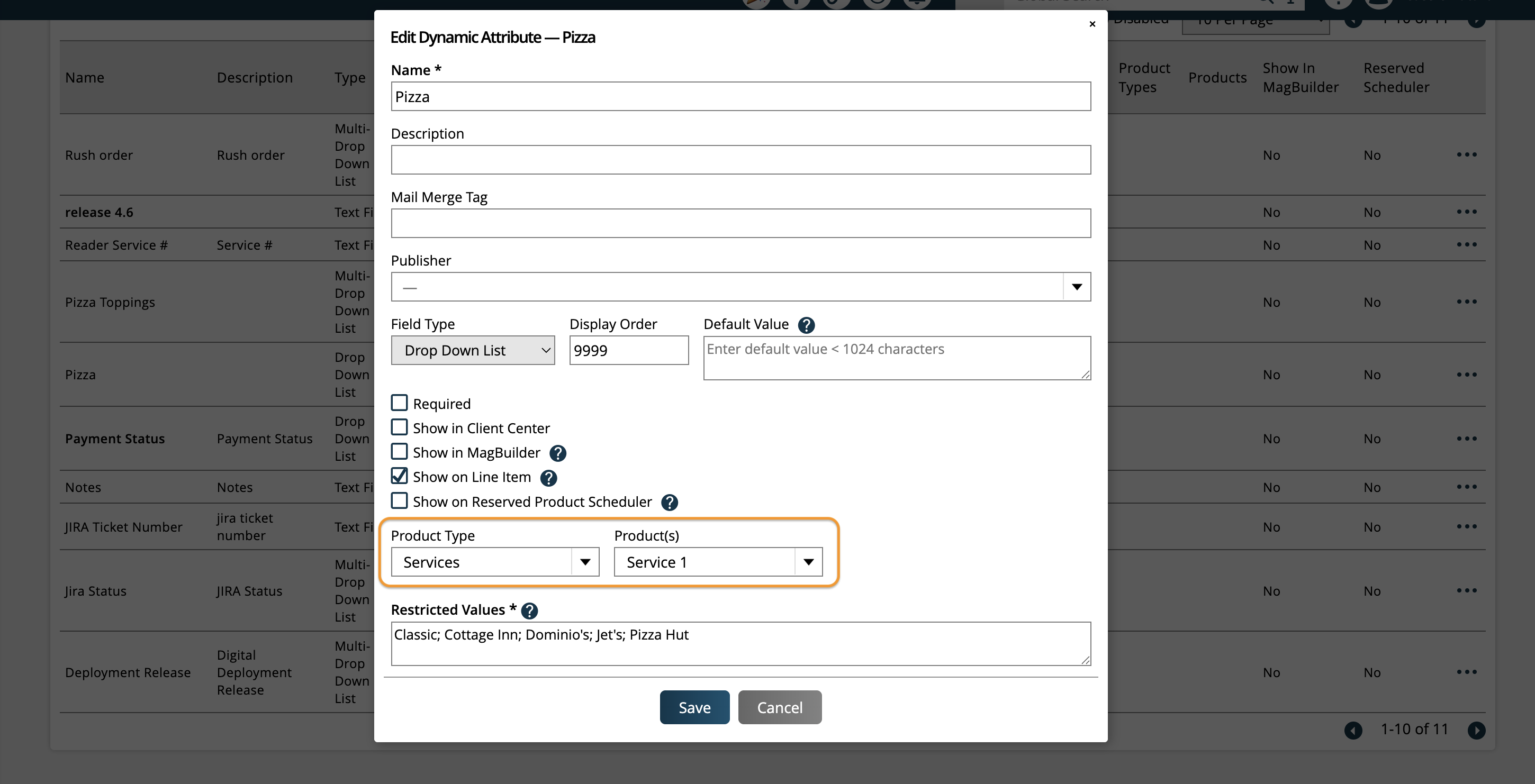Open help tooltip for Show on Line Item
The height and width of the screenshot is (784, 1535).
[x=548, y=478]
